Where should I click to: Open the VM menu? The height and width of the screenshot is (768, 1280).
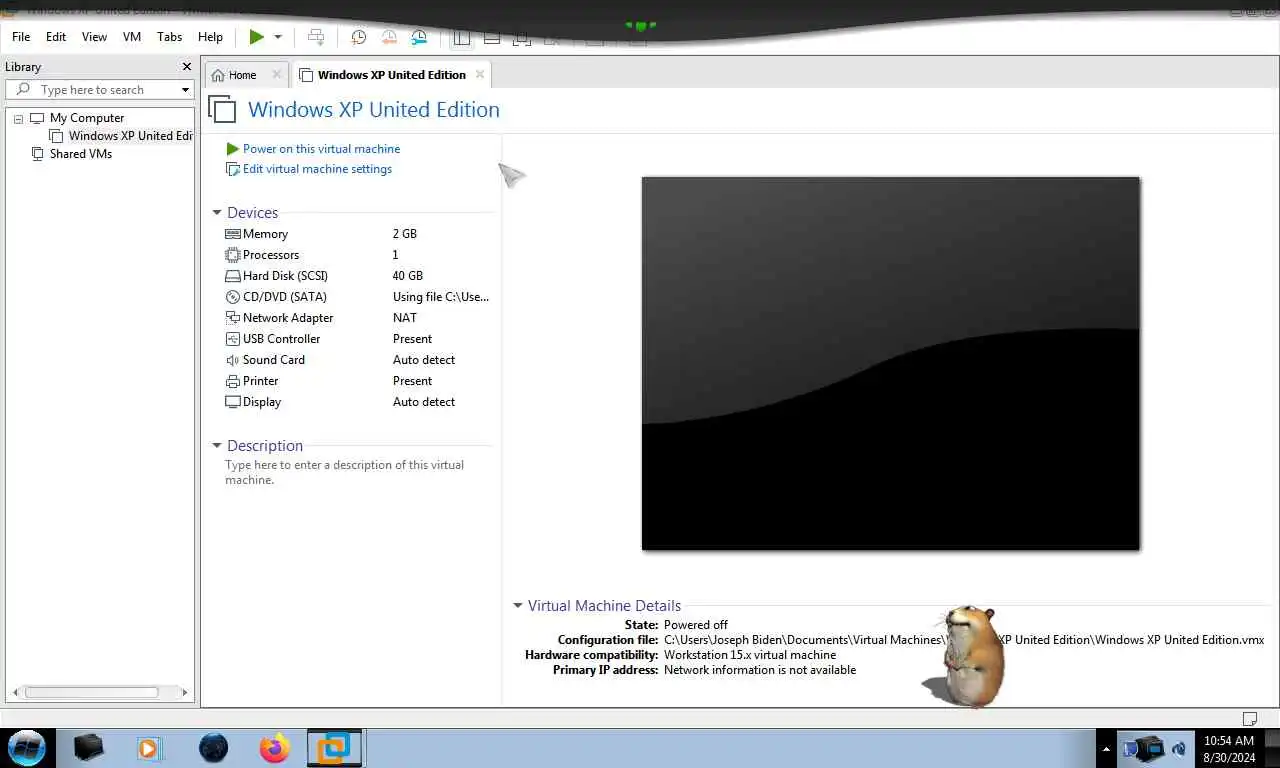point(132,37)
